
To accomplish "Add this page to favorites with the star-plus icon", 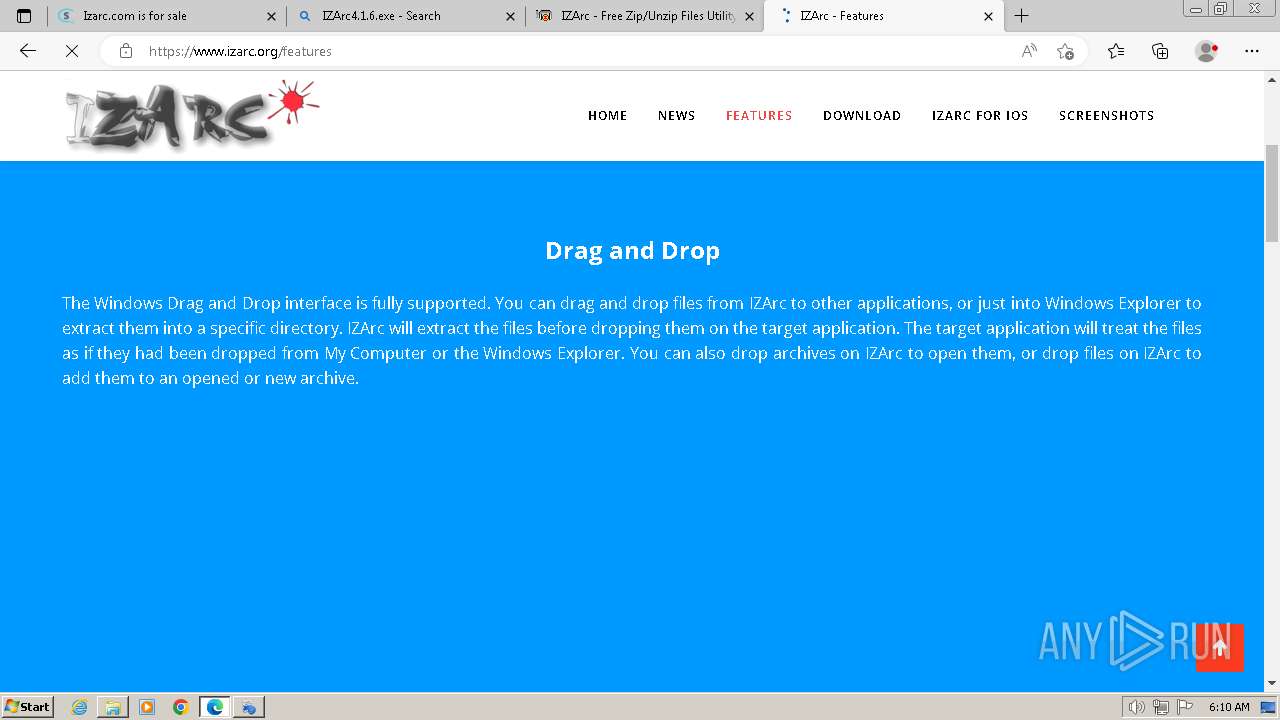I will pos(1066,51).
